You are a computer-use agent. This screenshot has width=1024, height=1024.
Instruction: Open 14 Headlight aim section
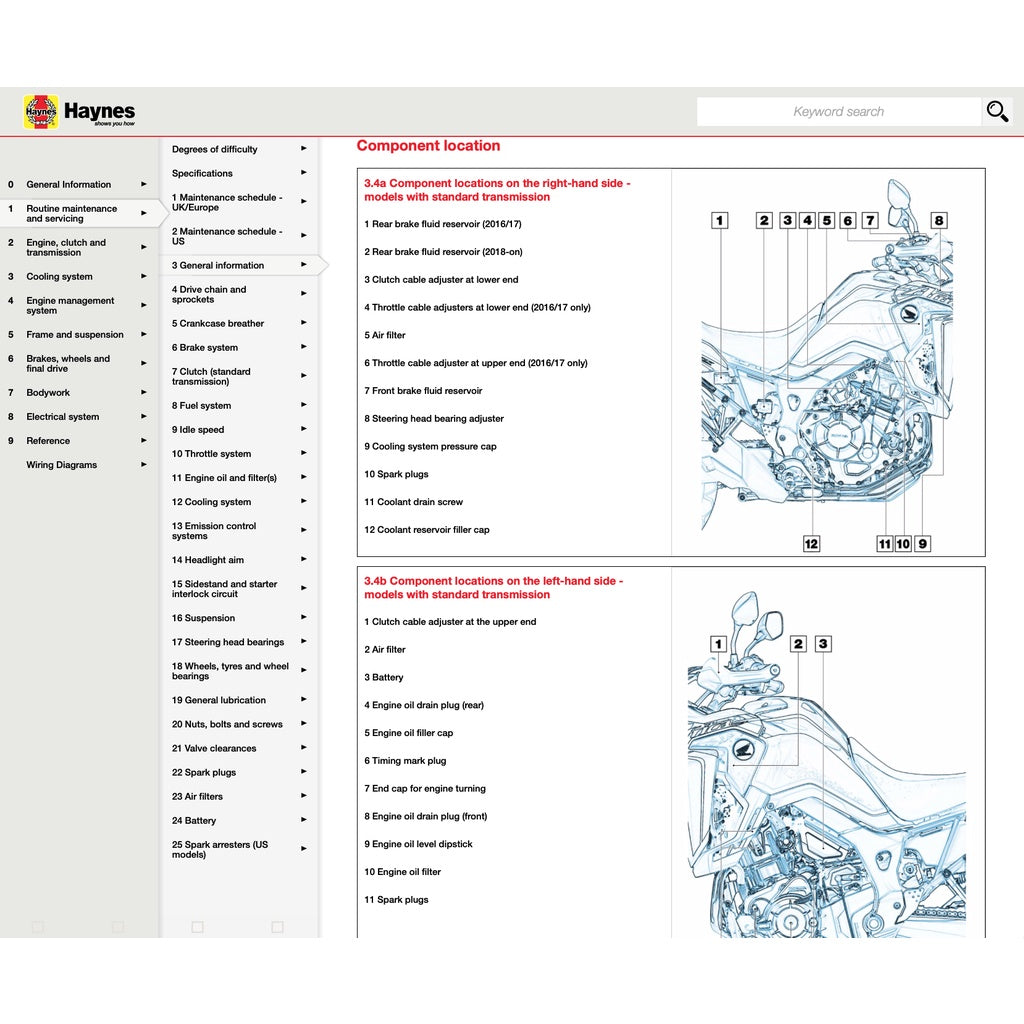(x=207, y=559)
